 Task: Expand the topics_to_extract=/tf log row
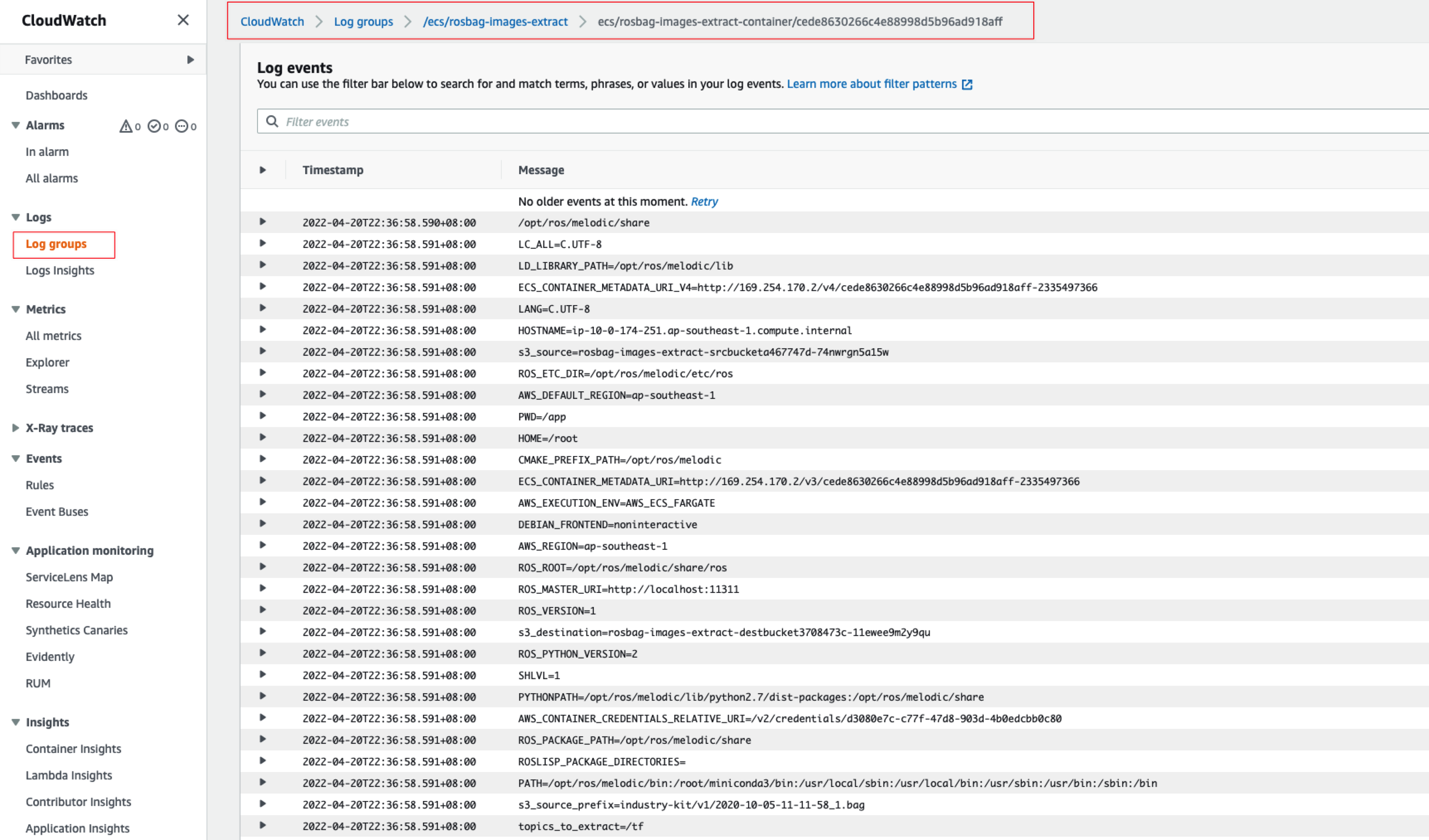pos(262,825)
